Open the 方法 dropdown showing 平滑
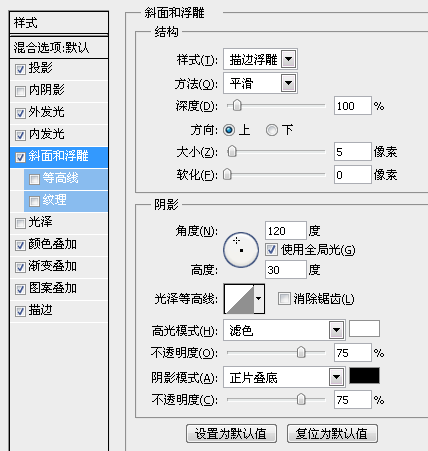Image resolution: width=428 pixels, height=451 pixels. 260,83
